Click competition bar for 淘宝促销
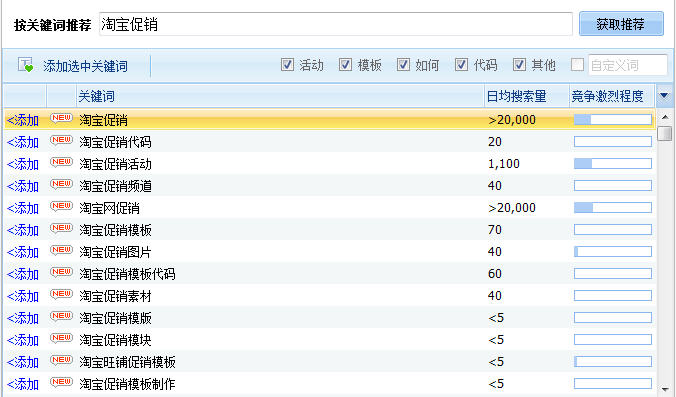 613,119
